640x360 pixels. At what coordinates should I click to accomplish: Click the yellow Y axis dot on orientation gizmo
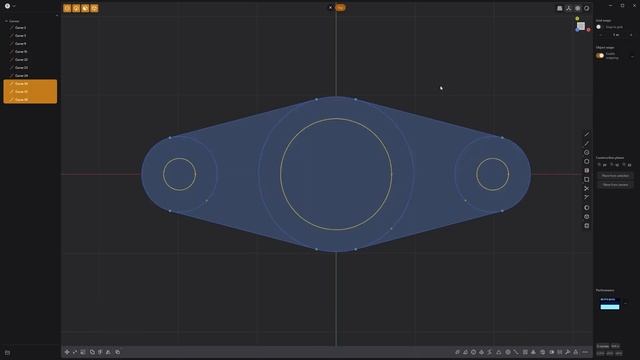pos(577,18)
